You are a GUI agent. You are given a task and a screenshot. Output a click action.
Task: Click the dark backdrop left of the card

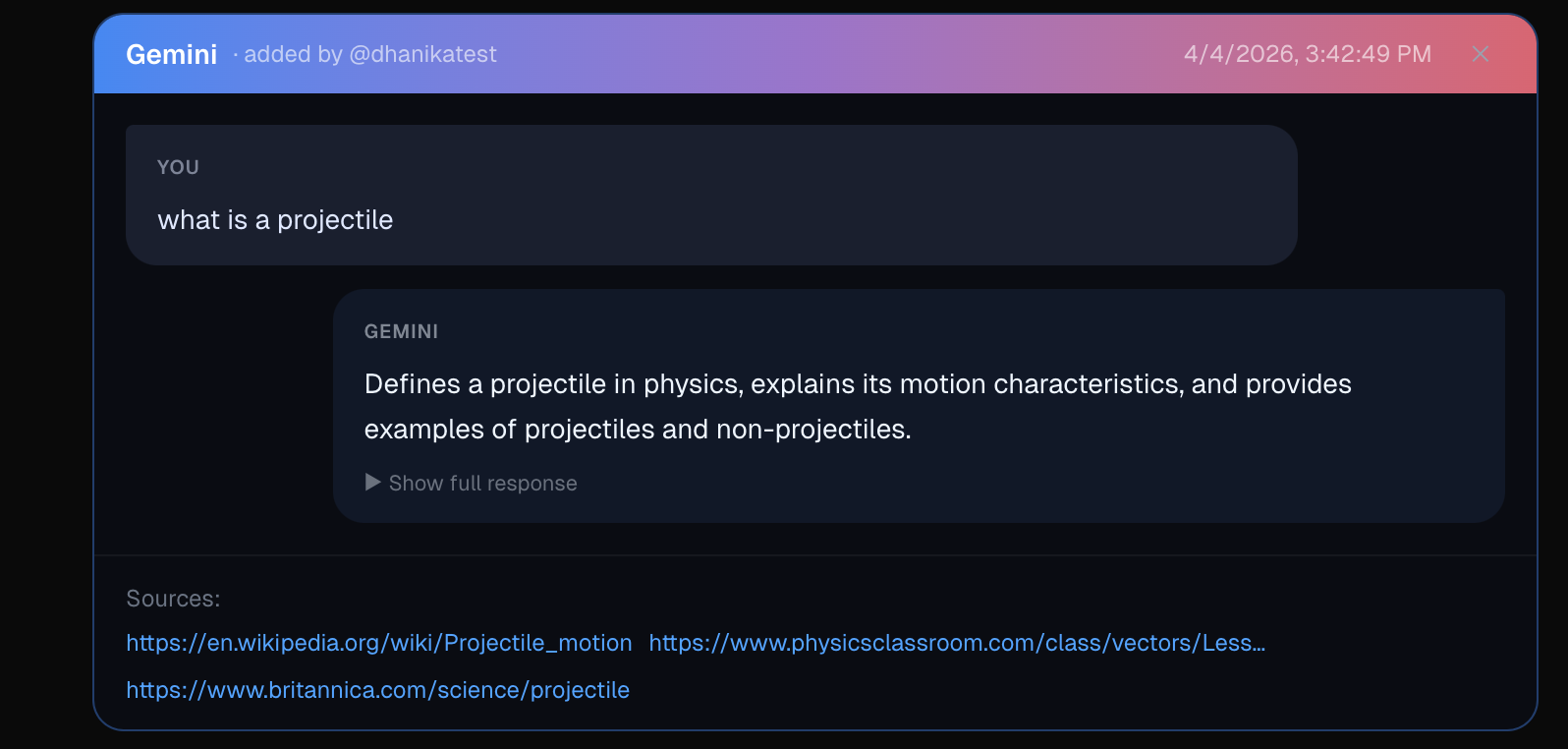[44, 374]
